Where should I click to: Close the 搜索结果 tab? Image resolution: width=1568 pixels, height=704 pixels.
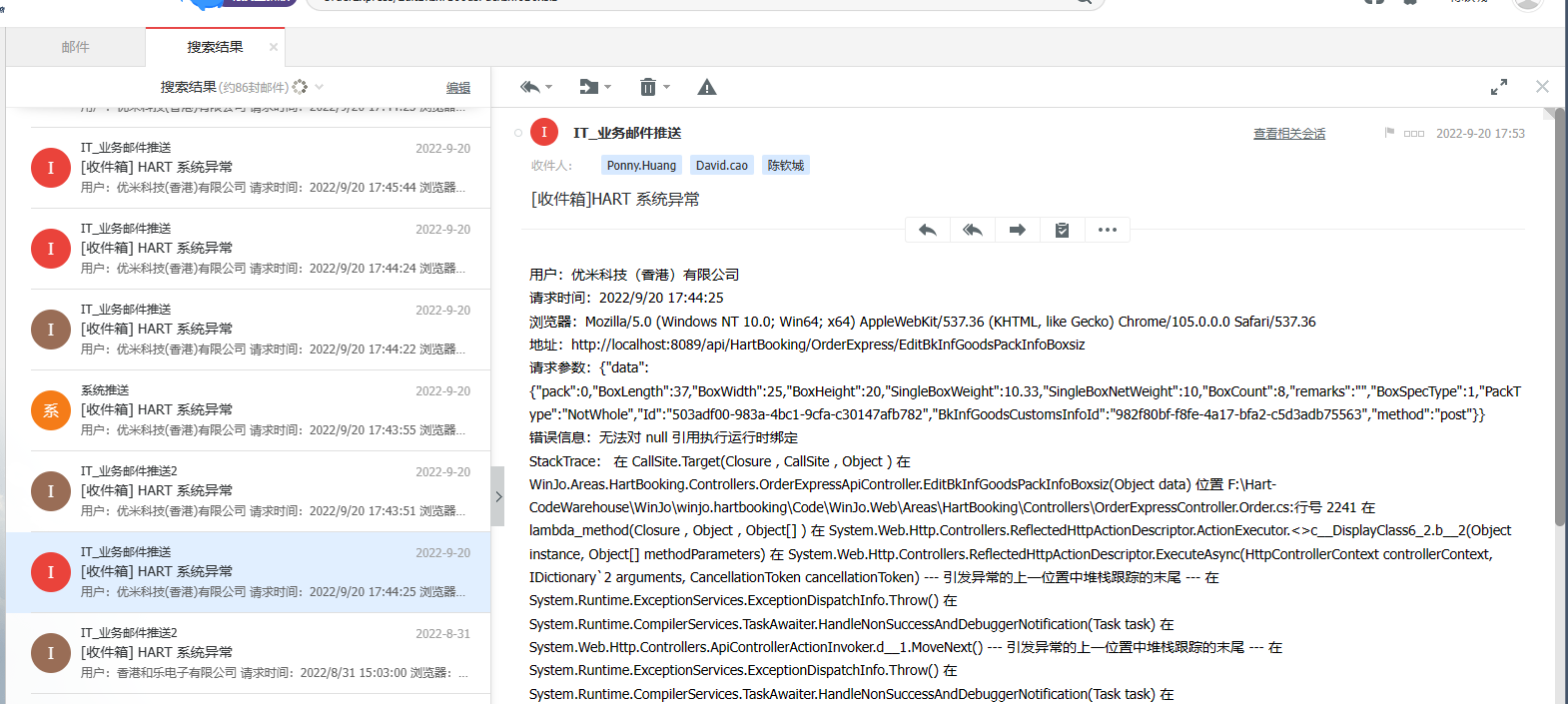274,47
